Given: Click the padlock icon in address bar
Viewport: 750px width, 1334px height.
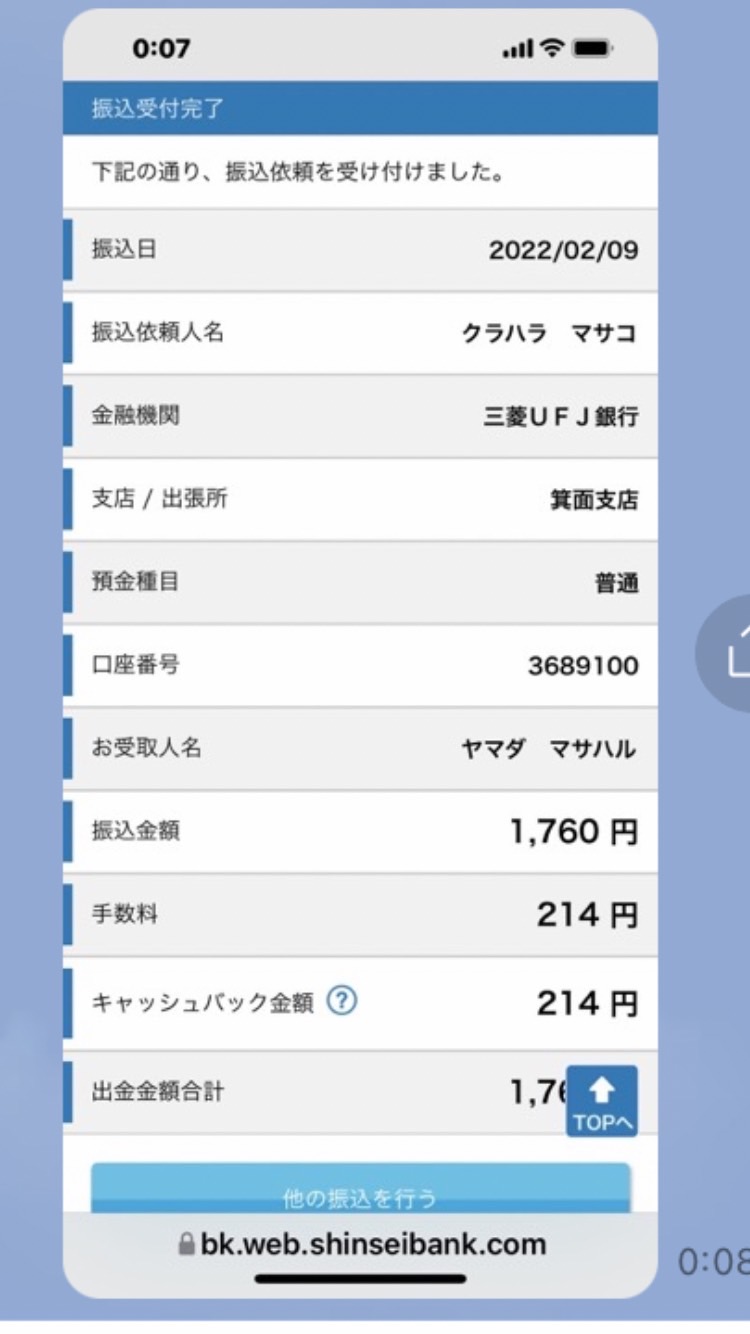Looking at the screenshot, I should (186, 1244).
